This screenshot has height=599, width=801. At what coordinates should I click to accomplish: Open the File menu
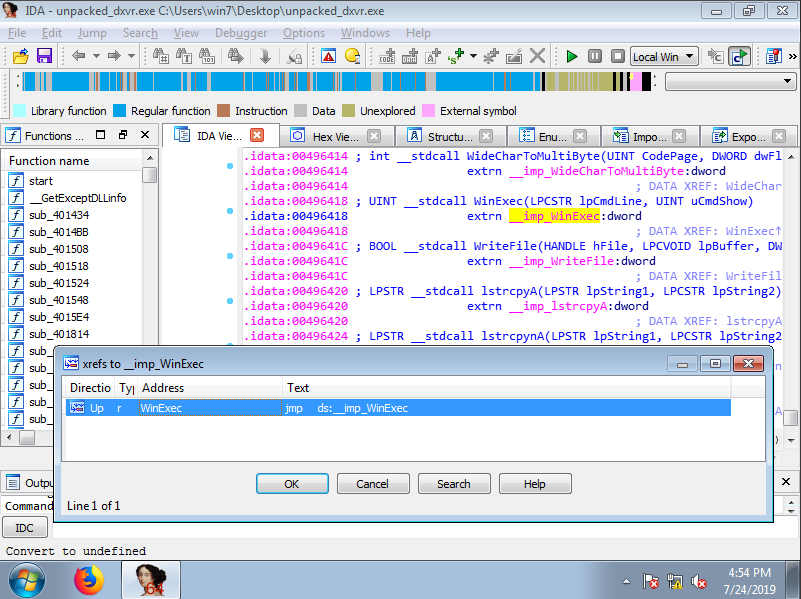(17, 33)
